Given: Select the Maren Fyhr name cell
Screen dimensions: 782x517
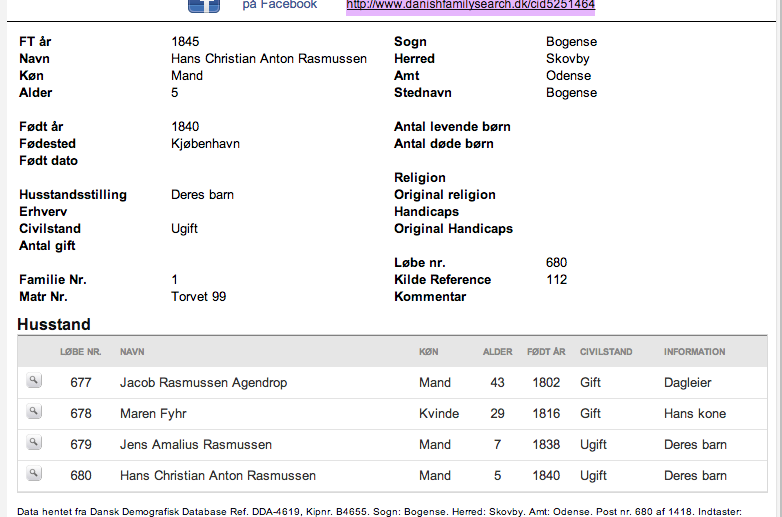Looking at the screenshot, I should (153, 413).
